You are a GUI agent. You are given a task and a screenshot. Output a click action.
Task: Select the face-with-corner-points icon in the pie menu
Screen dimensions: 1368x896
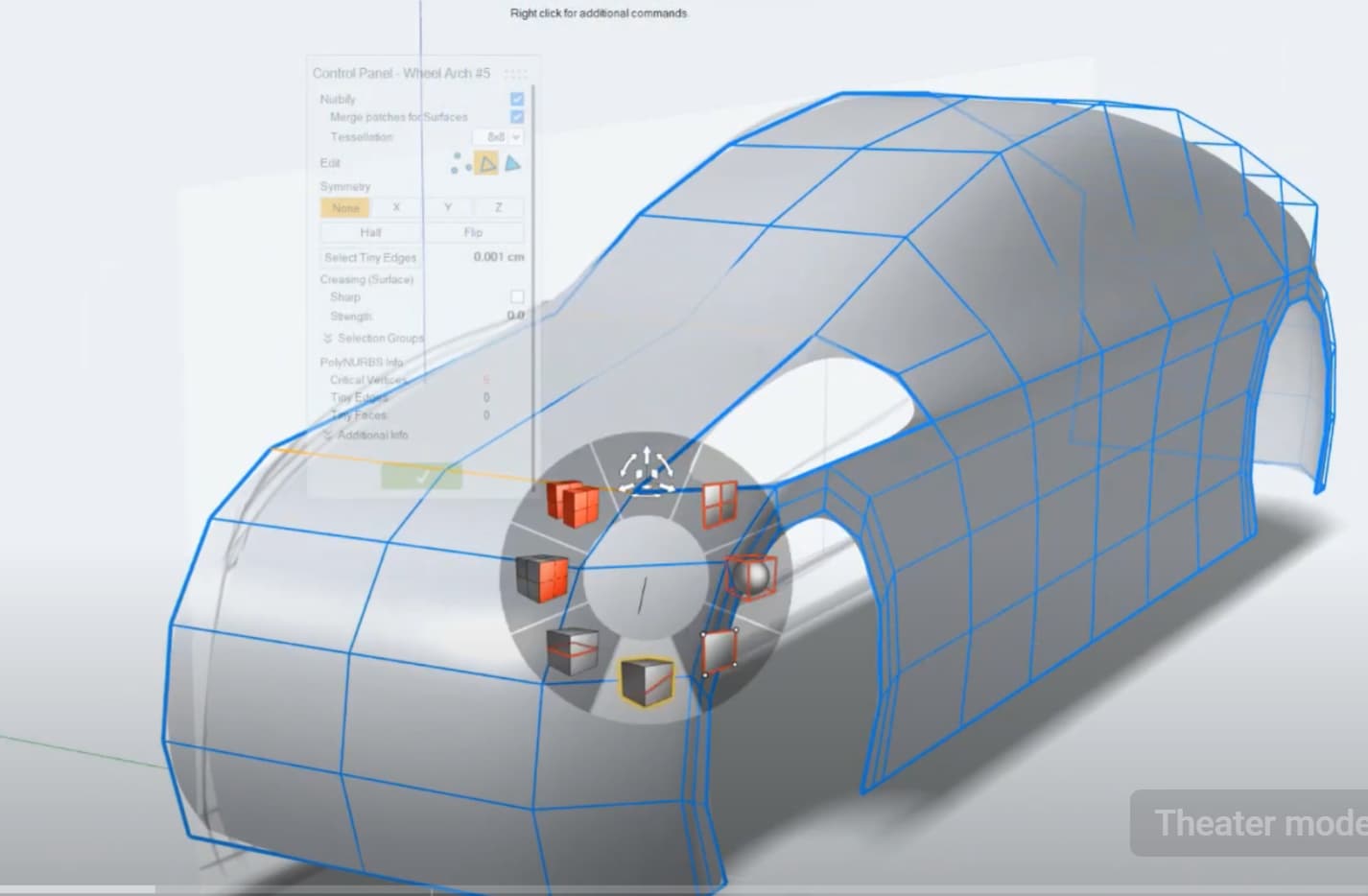(718, 652)
